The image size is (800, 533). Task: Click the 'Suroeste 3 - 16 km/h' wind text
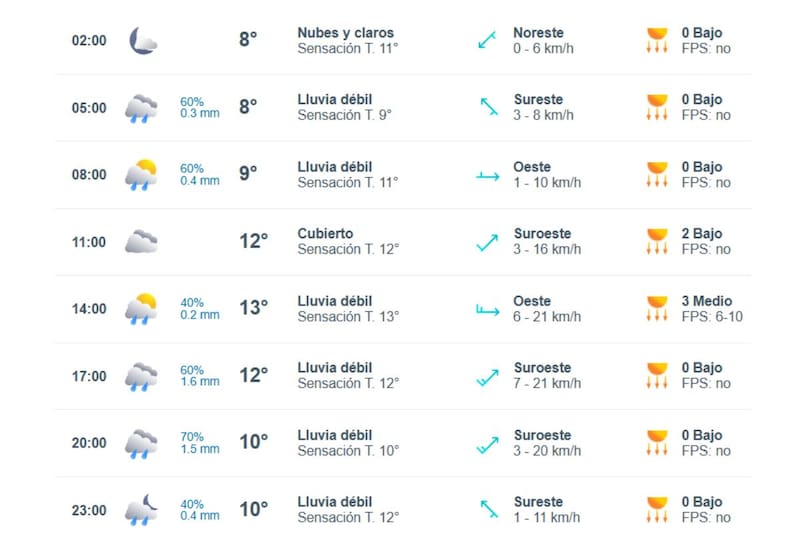pyautogui.click(x=546, y=241)
